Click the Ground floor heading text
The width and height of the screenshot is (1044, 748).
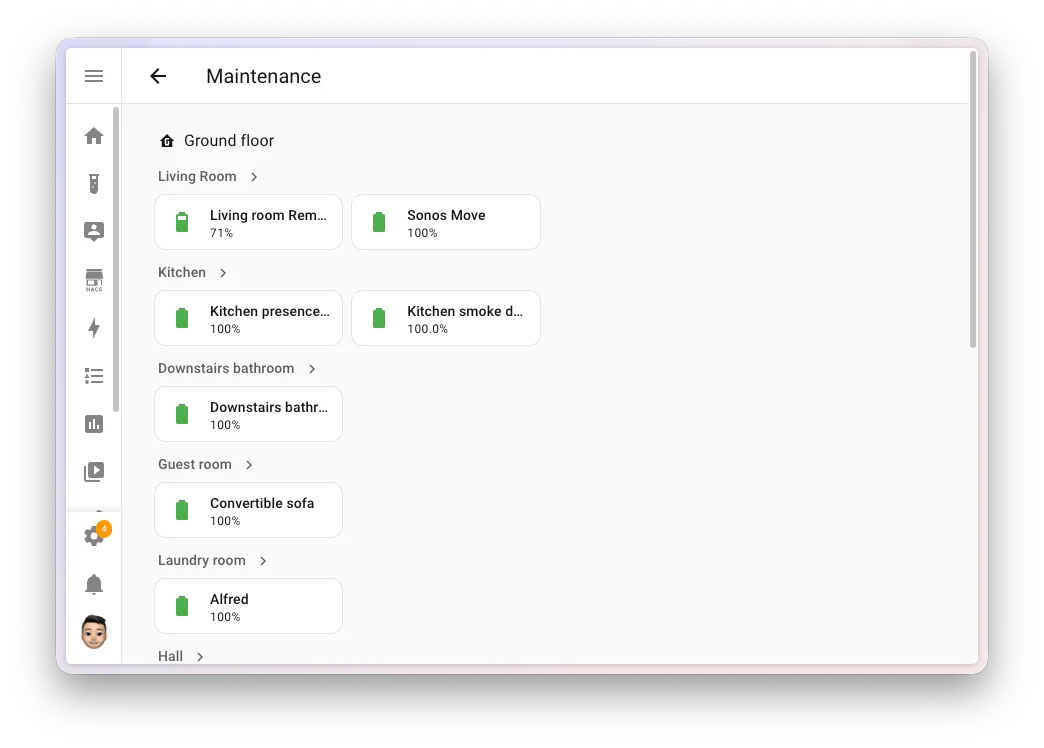tap(229, 141)
